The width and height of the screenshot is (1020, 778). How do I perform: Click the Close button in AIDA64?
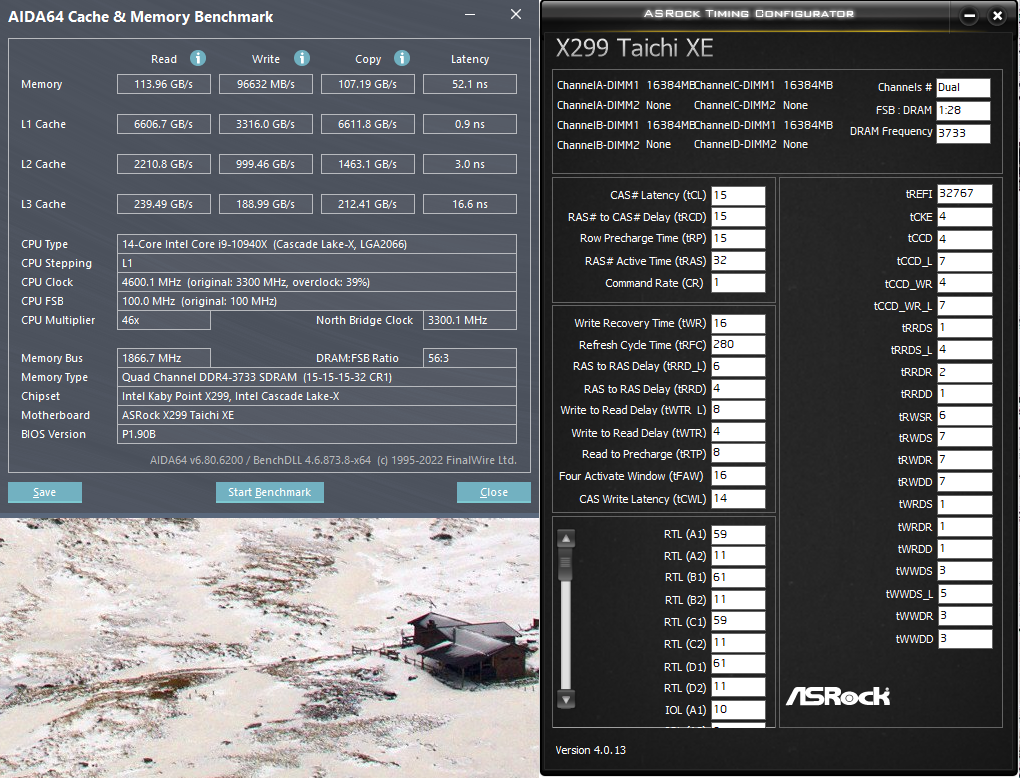pyautogui.click(x=494, y=492)
